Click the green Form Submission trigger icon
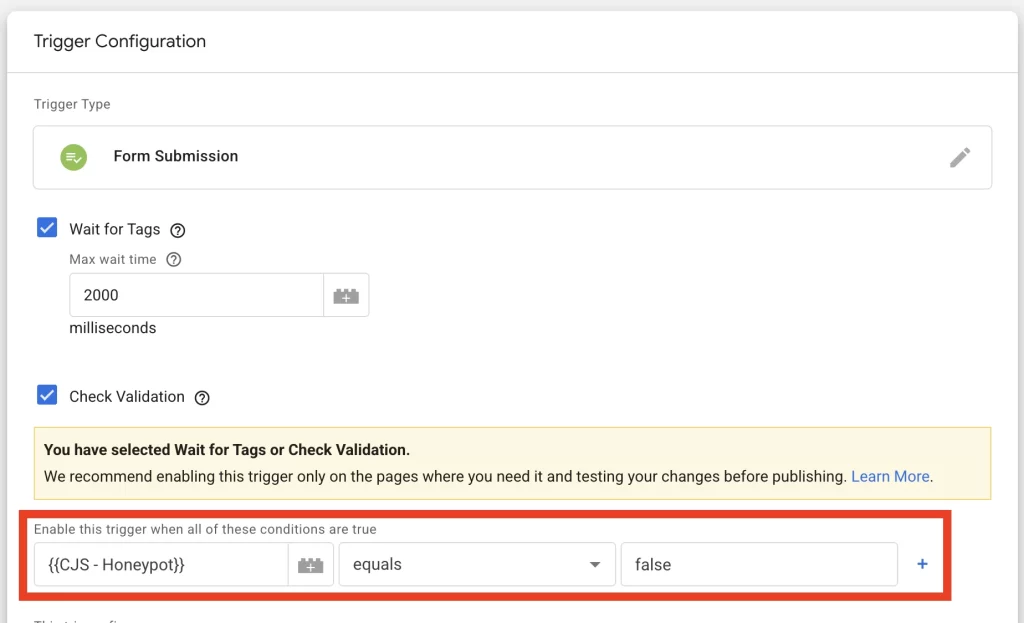 (73, 157)
